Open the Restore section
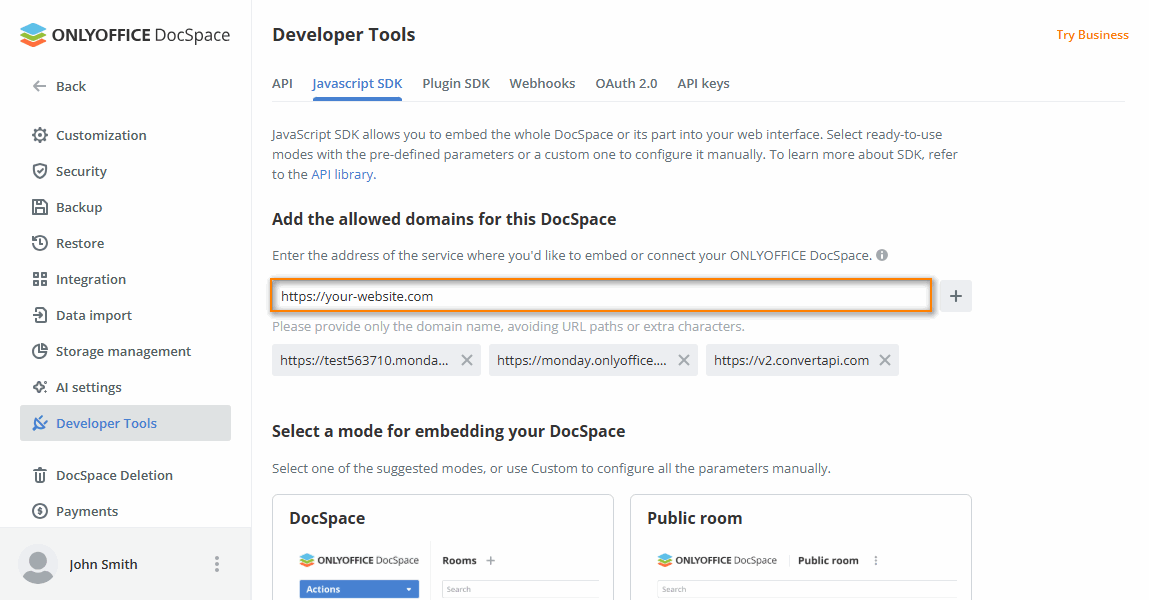The image size is (1149, 600). [79, 243]
